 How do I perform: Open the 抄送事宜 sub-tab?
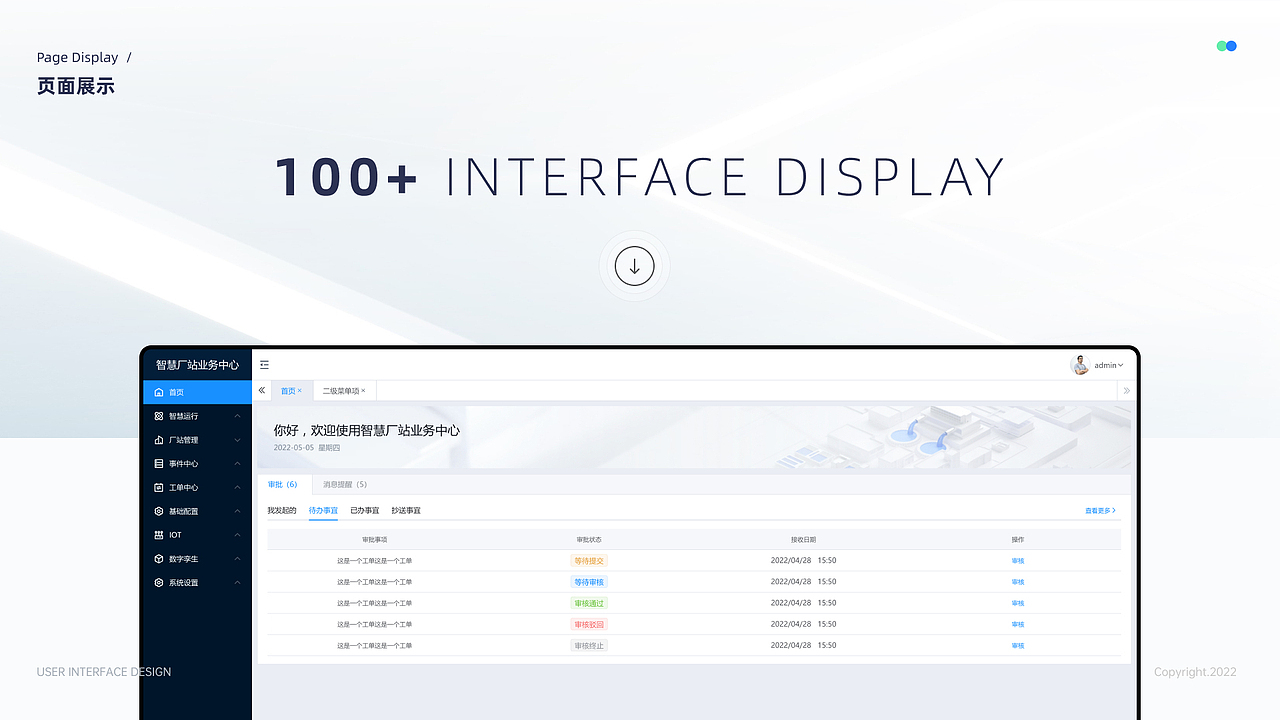[406, 511]
